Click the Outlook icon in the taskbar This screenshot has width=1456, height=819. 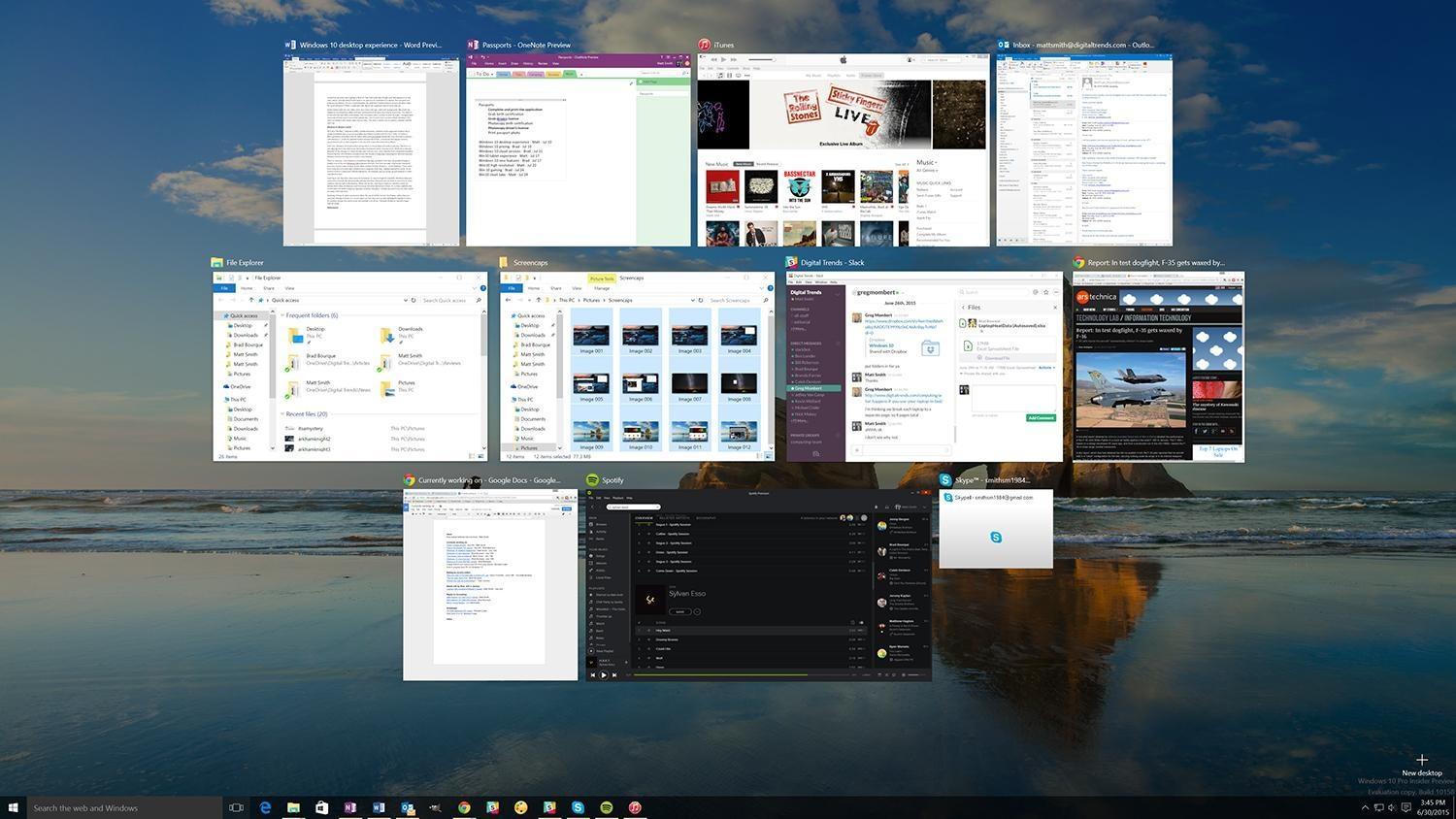(x=408, y=807)
